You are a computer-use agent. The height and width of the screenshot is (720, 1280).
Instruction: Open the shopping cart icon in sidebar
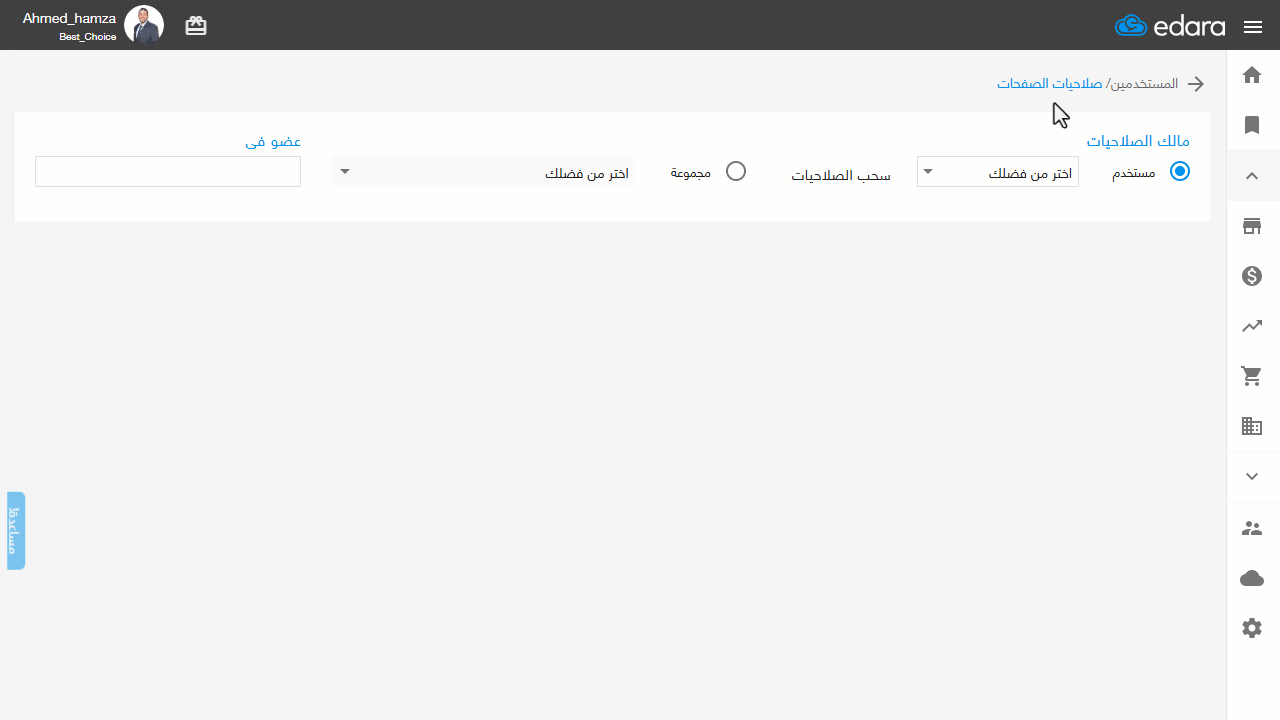[x=1252, y=376]
